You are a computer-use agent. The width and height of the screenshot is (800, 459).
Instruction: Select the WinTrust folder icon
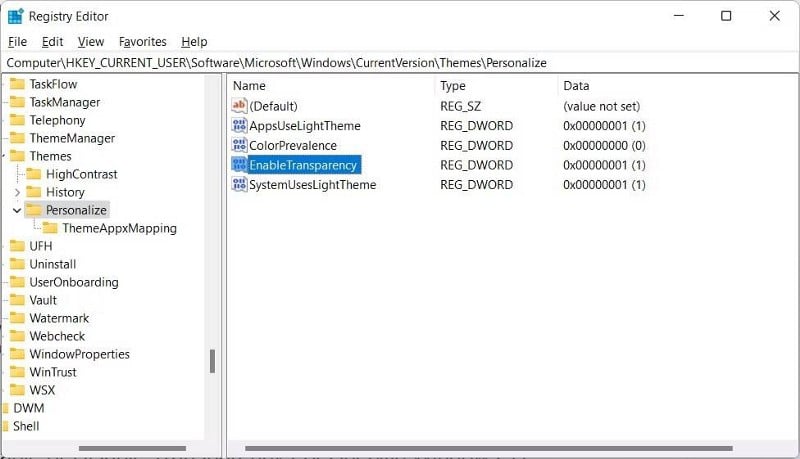pos(17,372)
